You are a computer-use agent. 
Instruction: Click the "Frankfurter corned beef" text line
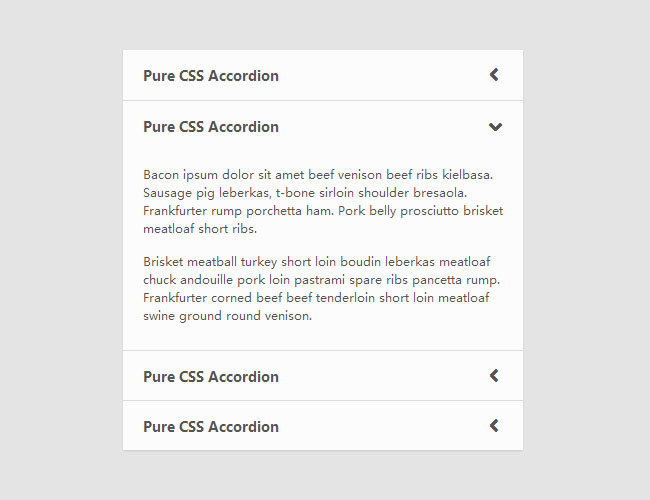316,298
